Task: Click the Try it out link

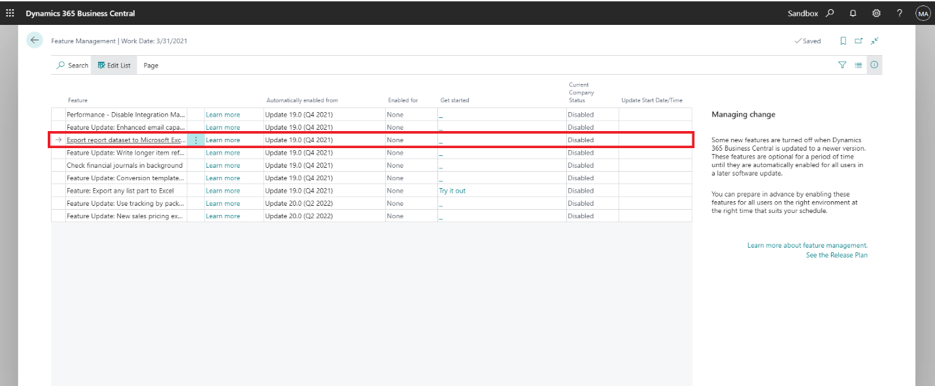Action: tap(452, 191)
